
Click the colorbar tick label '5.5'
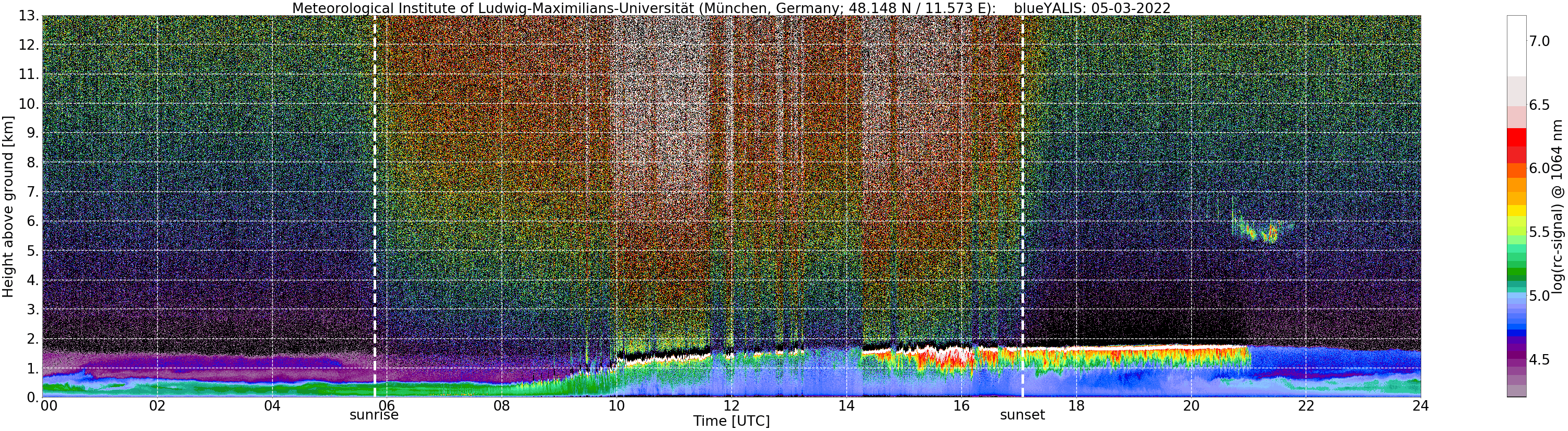tap(1539, 232)
